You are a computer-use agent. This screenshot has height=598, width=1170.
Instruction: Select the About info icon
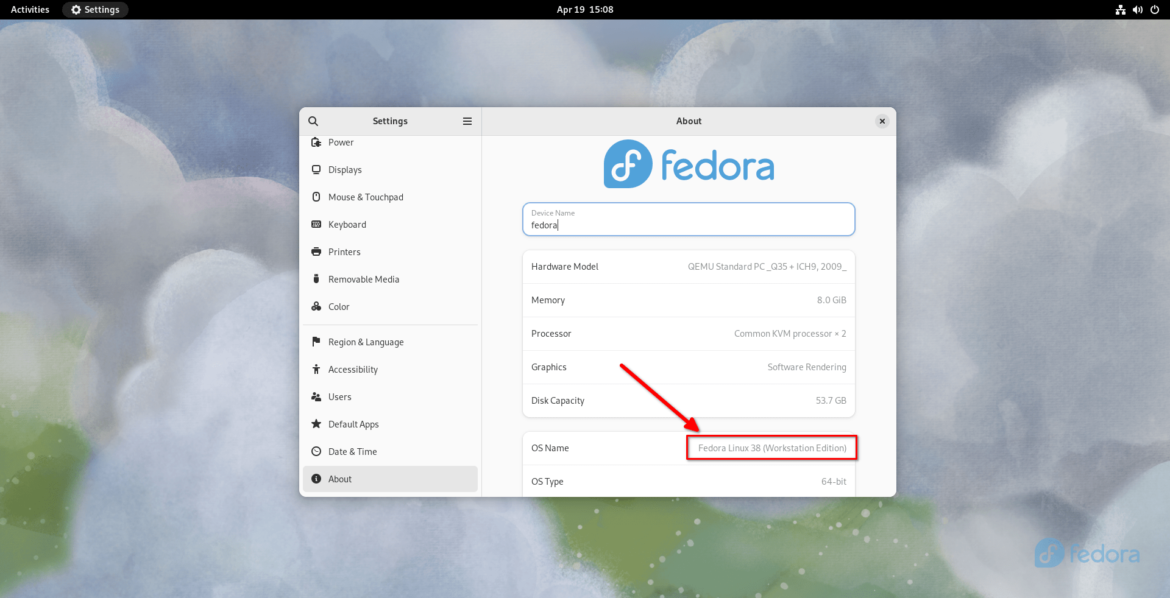tap(316, 479)
